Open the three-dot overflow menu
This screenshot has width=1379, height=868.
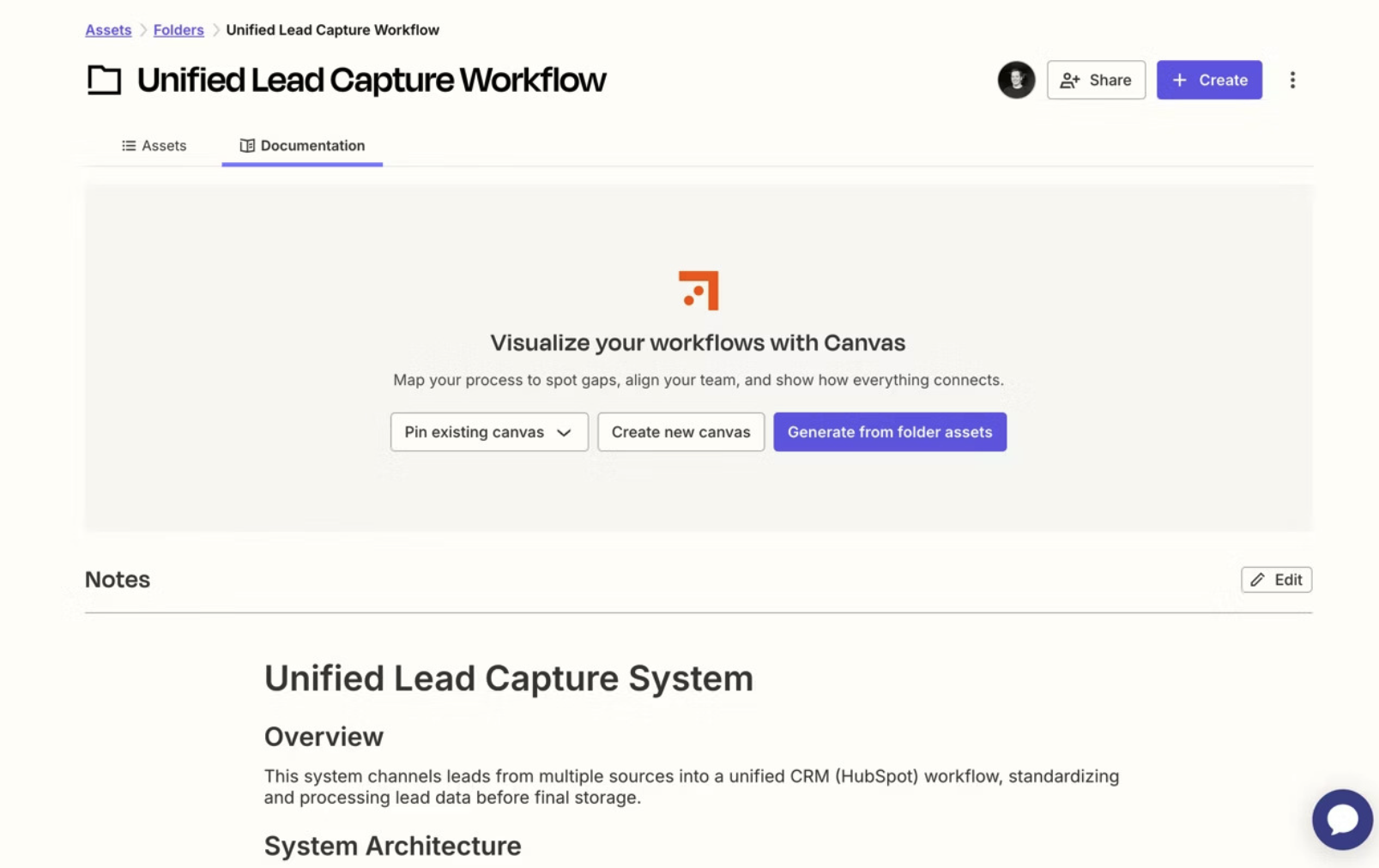pyautogui.click(x=1292, y=80)
